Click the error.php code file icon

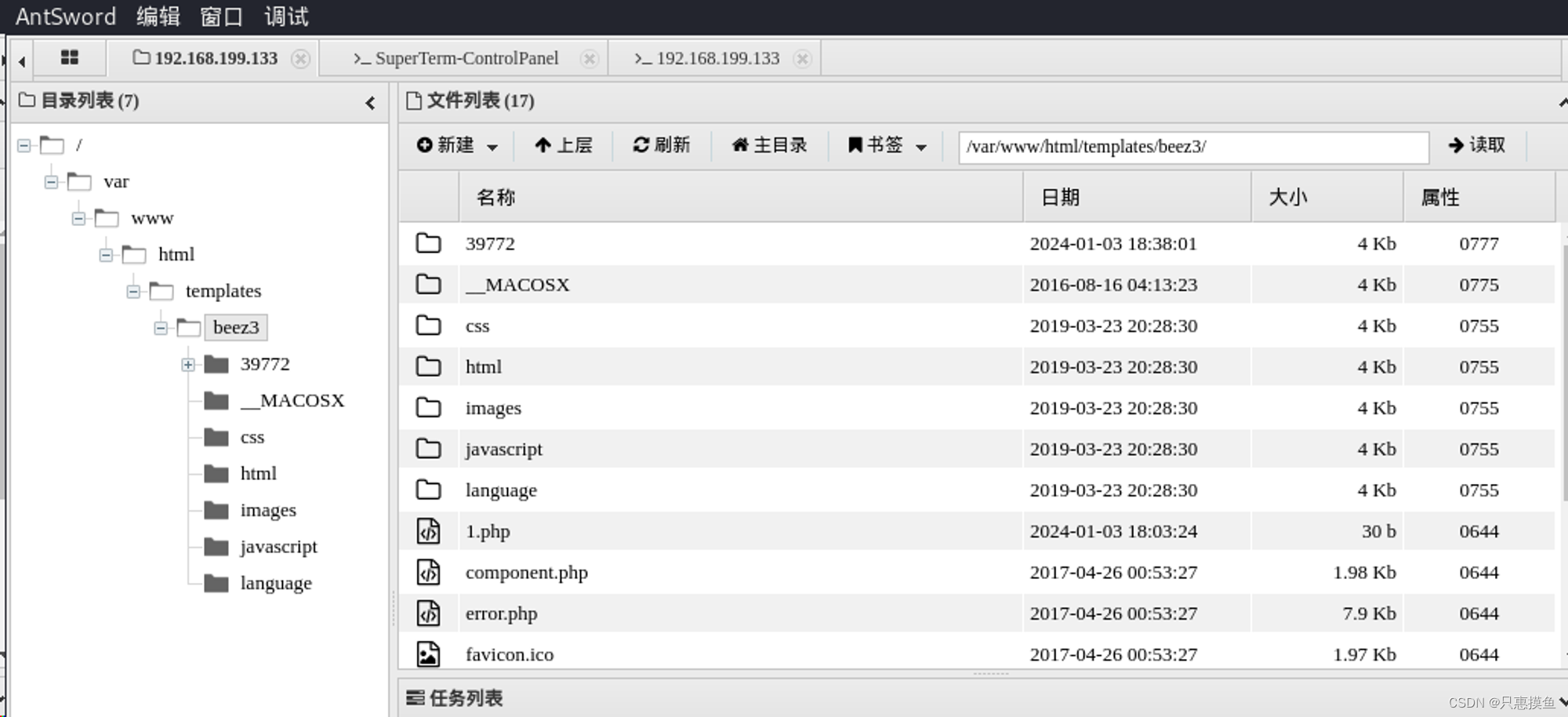click(x=428, y=613)
